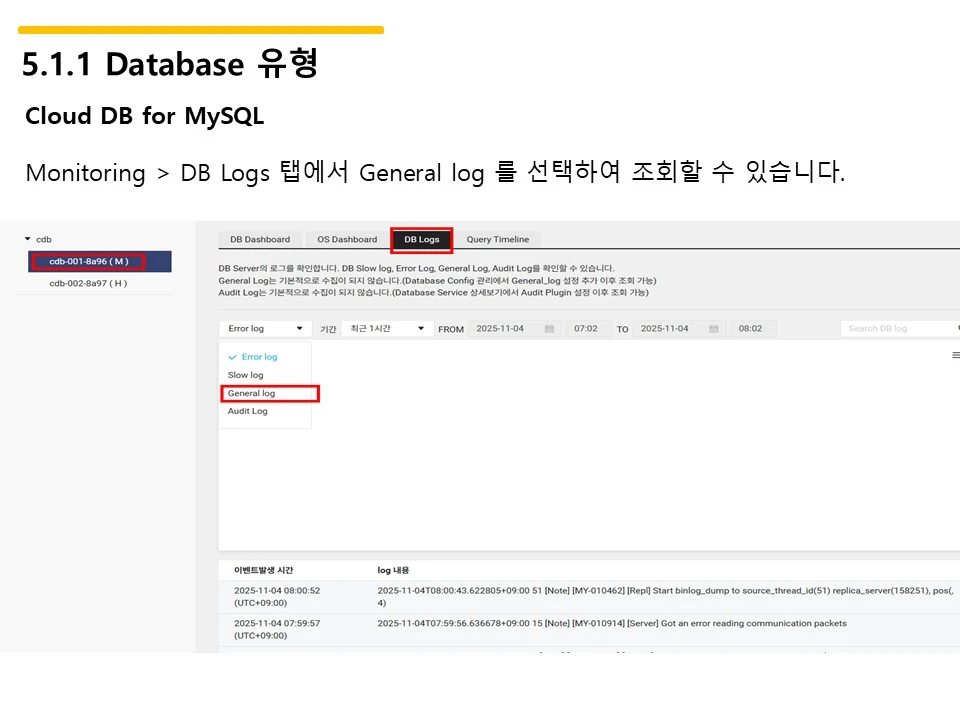This screenshot has height=720, width=960.
Task: Open the log type dropdown showing Error log
Action: tap(263, 328)
